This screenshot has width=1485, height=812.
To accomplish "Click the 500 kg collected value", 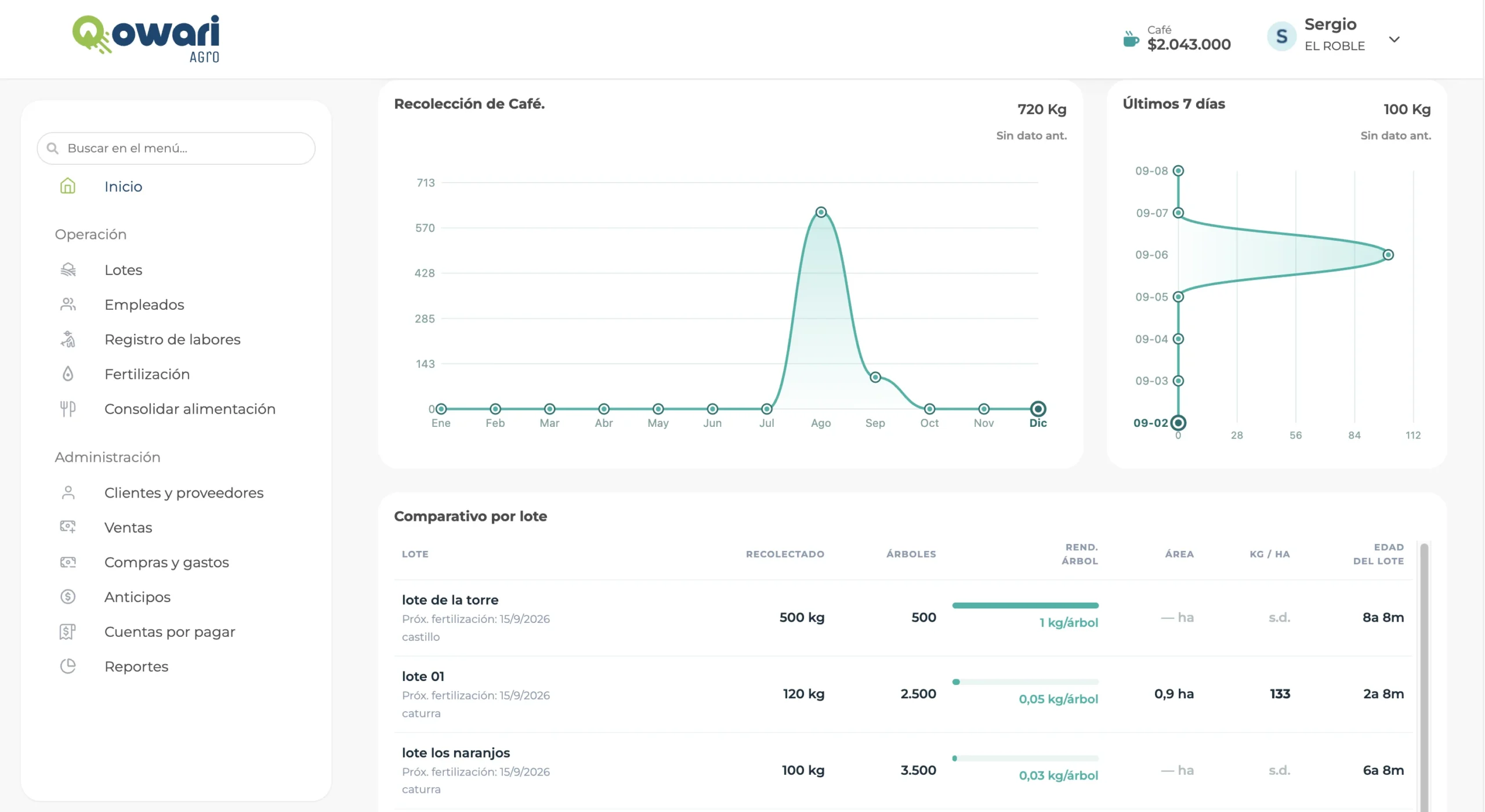I will 802,617.
